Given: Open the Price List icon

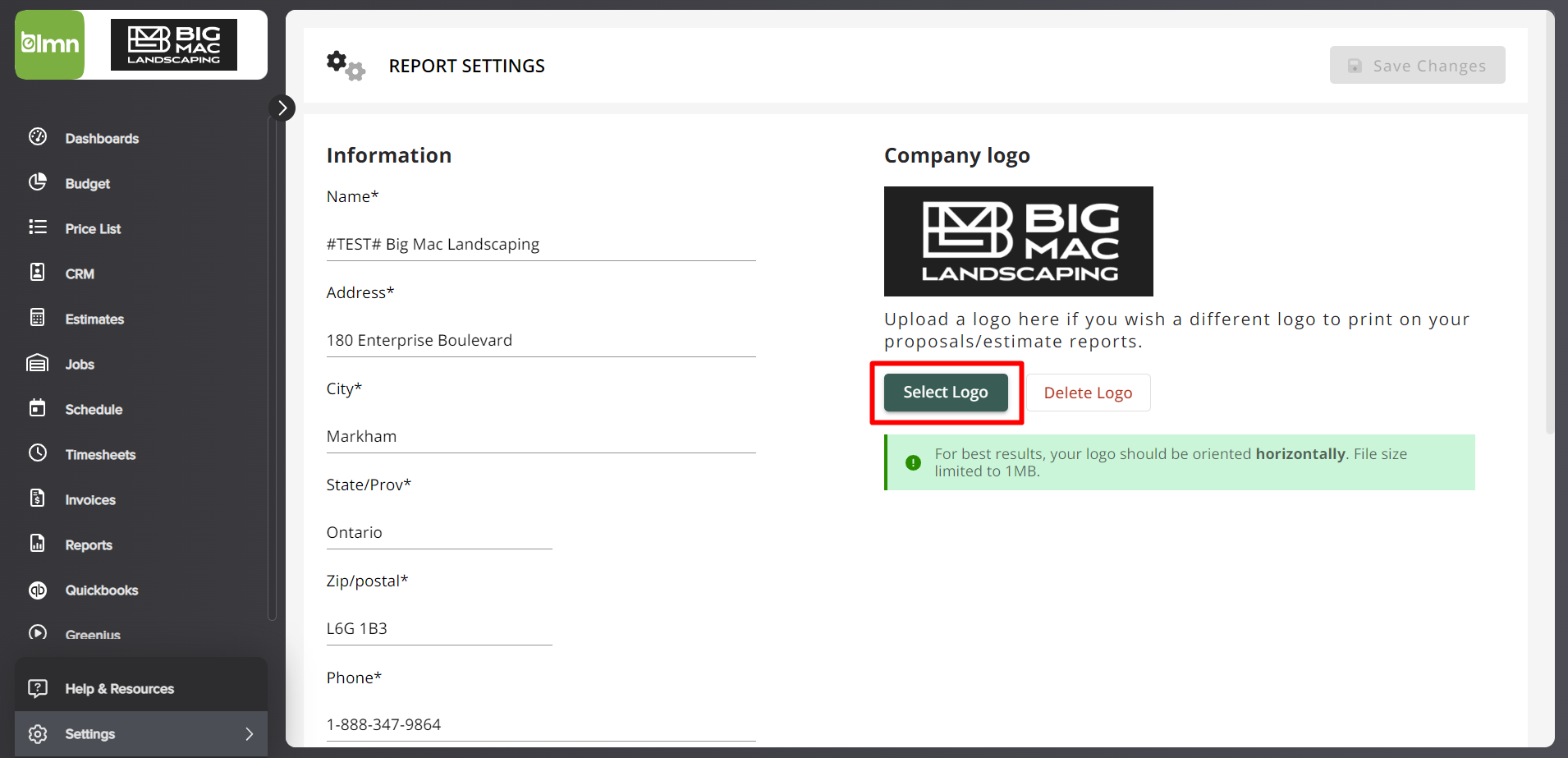Looking at the screenshot, I should 38,228.
